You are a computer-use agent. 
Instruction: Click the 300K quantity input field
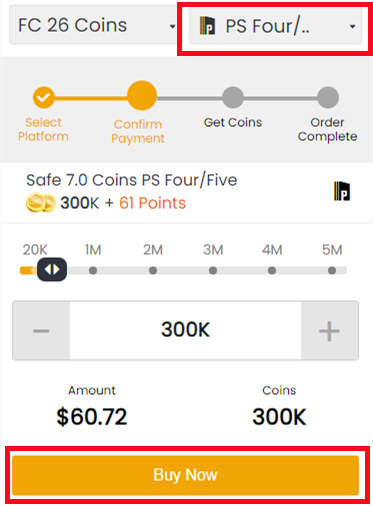[185, 331]
